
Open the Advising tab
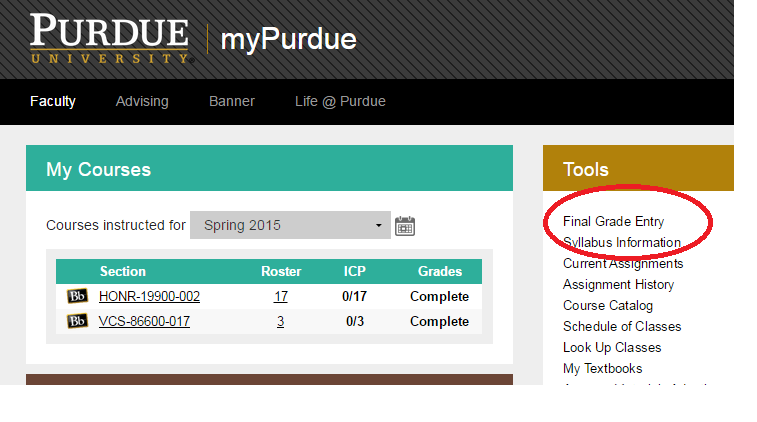(x=142, y=101)
